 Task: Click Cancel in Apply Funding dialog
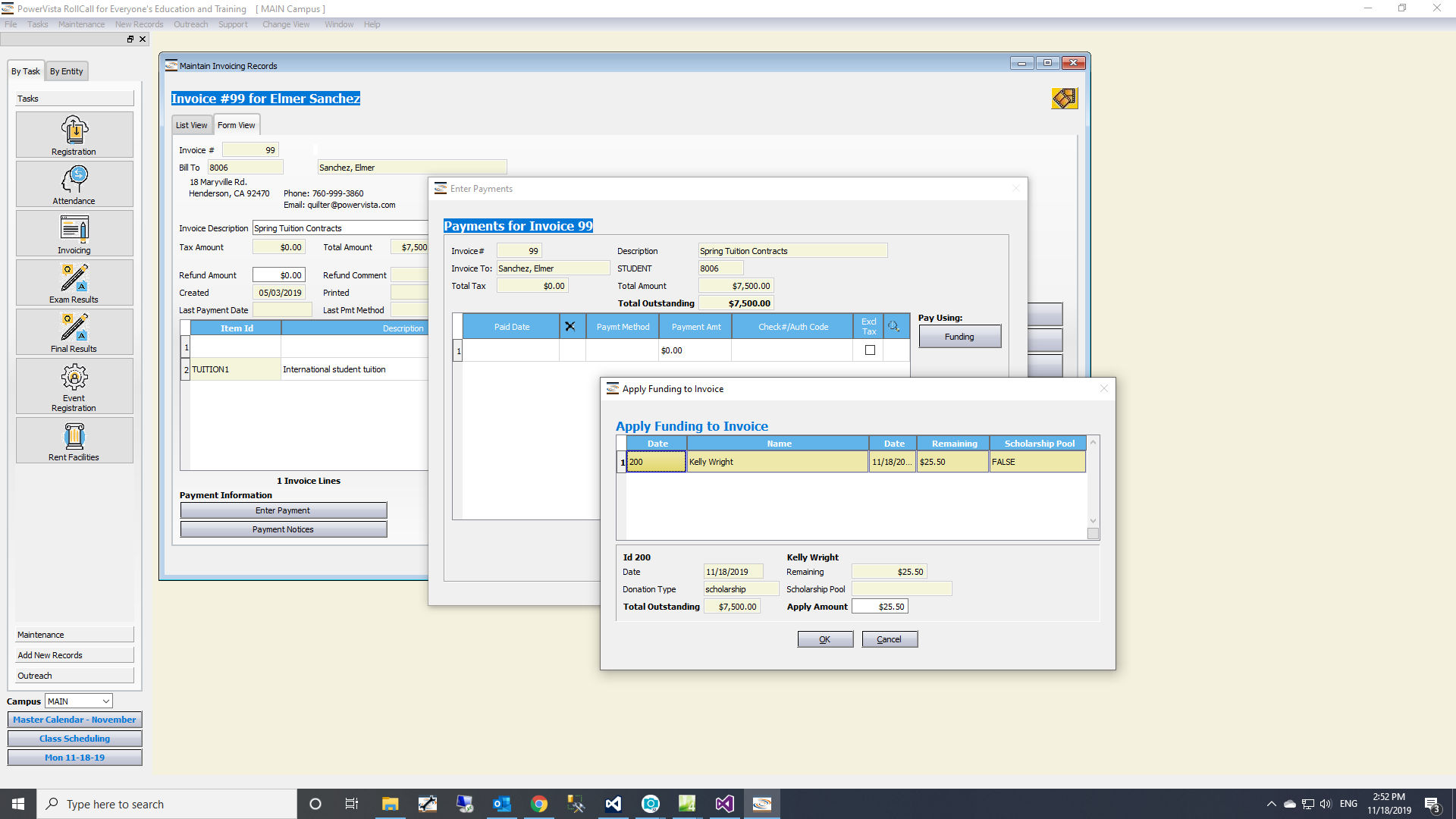[x=890, y=639]
